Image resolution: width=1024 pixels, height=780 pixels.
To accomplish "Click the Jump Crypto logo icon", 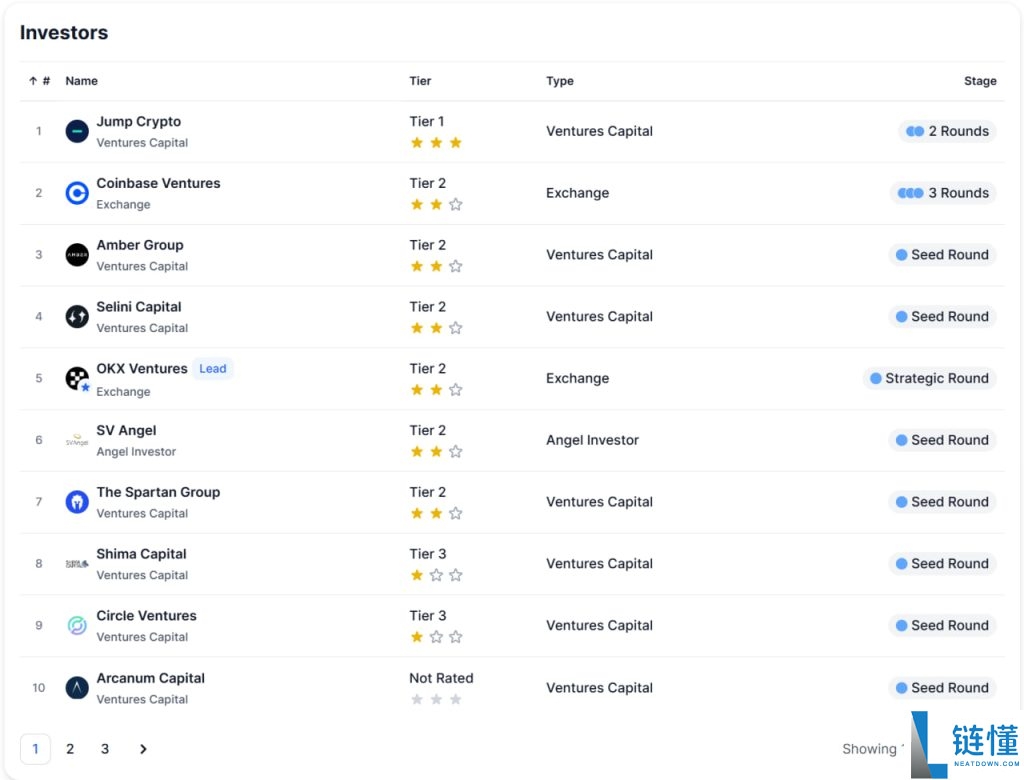I will [77, 131].
